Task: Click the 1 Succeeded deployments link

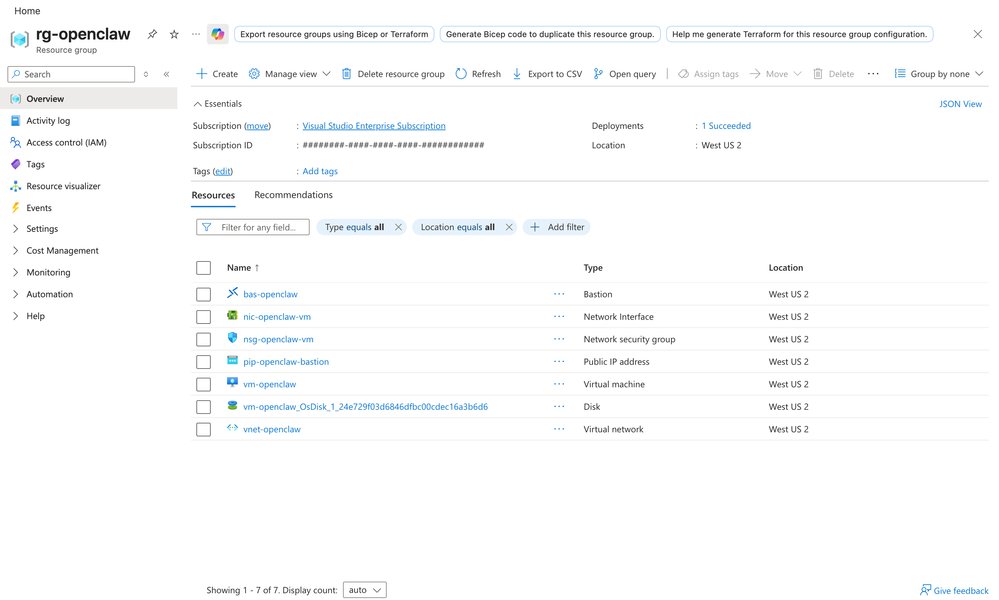Action: pos(725,125)
